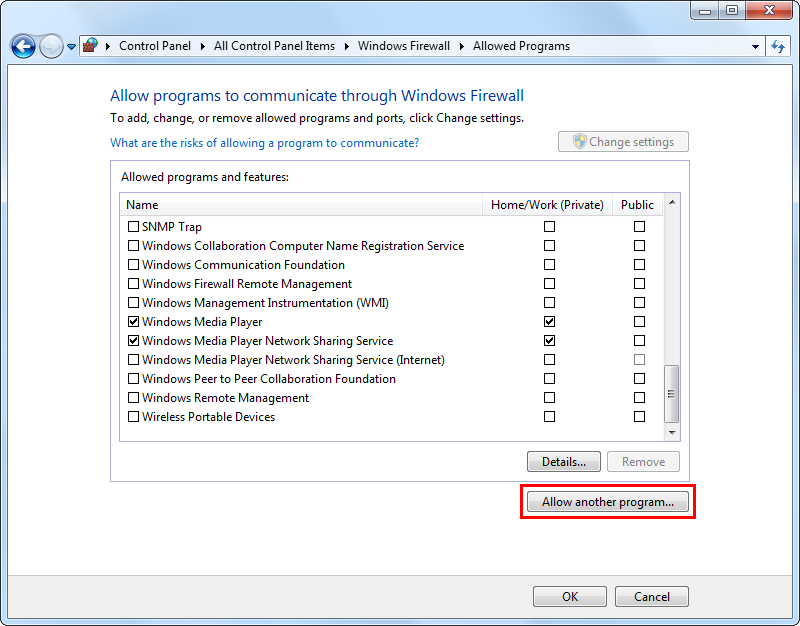Click the shield icon on Change settings
This screenshot has height=626, width=800.
coord(579,141)
